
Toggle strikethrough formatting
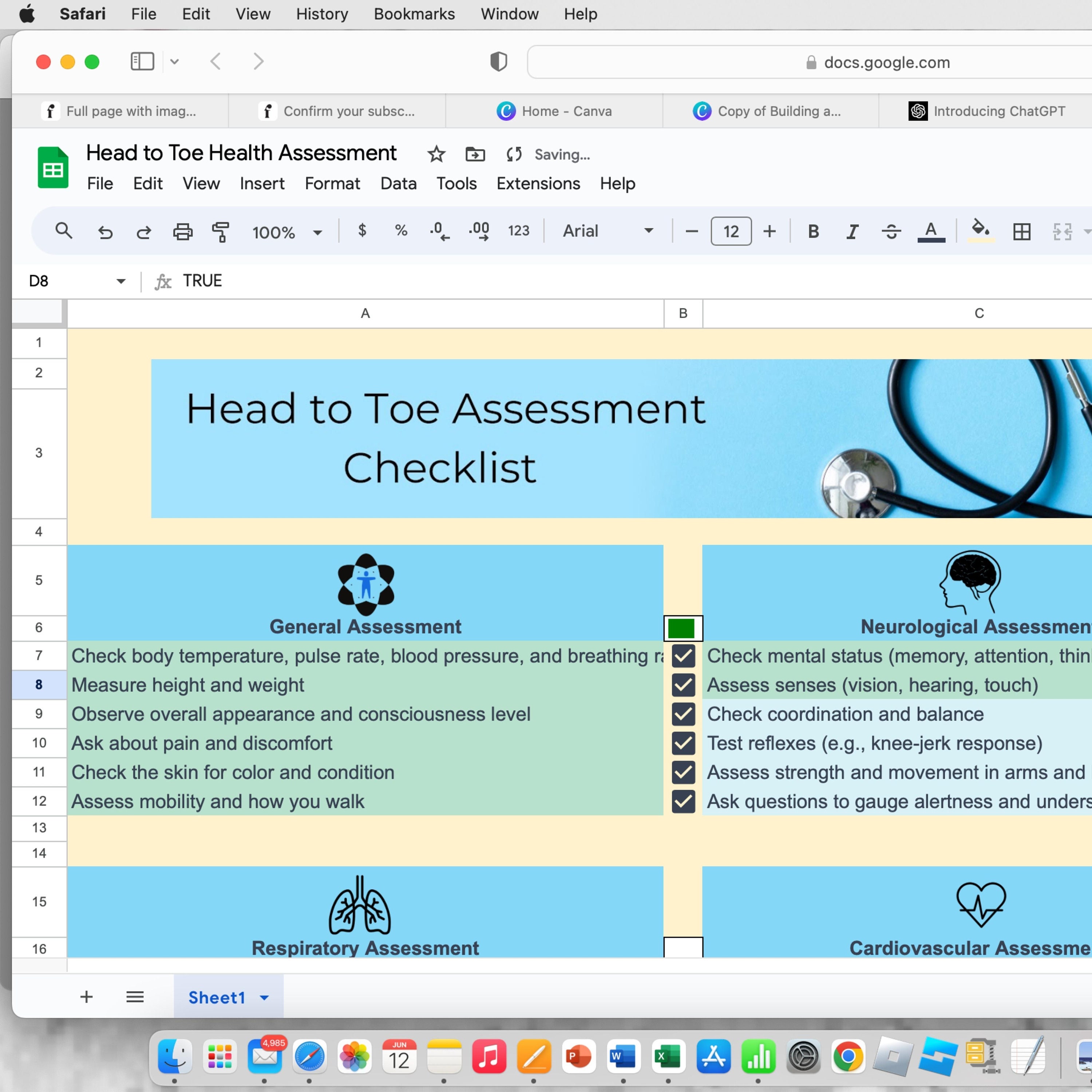pyautogui.click(x=891, y=231)
